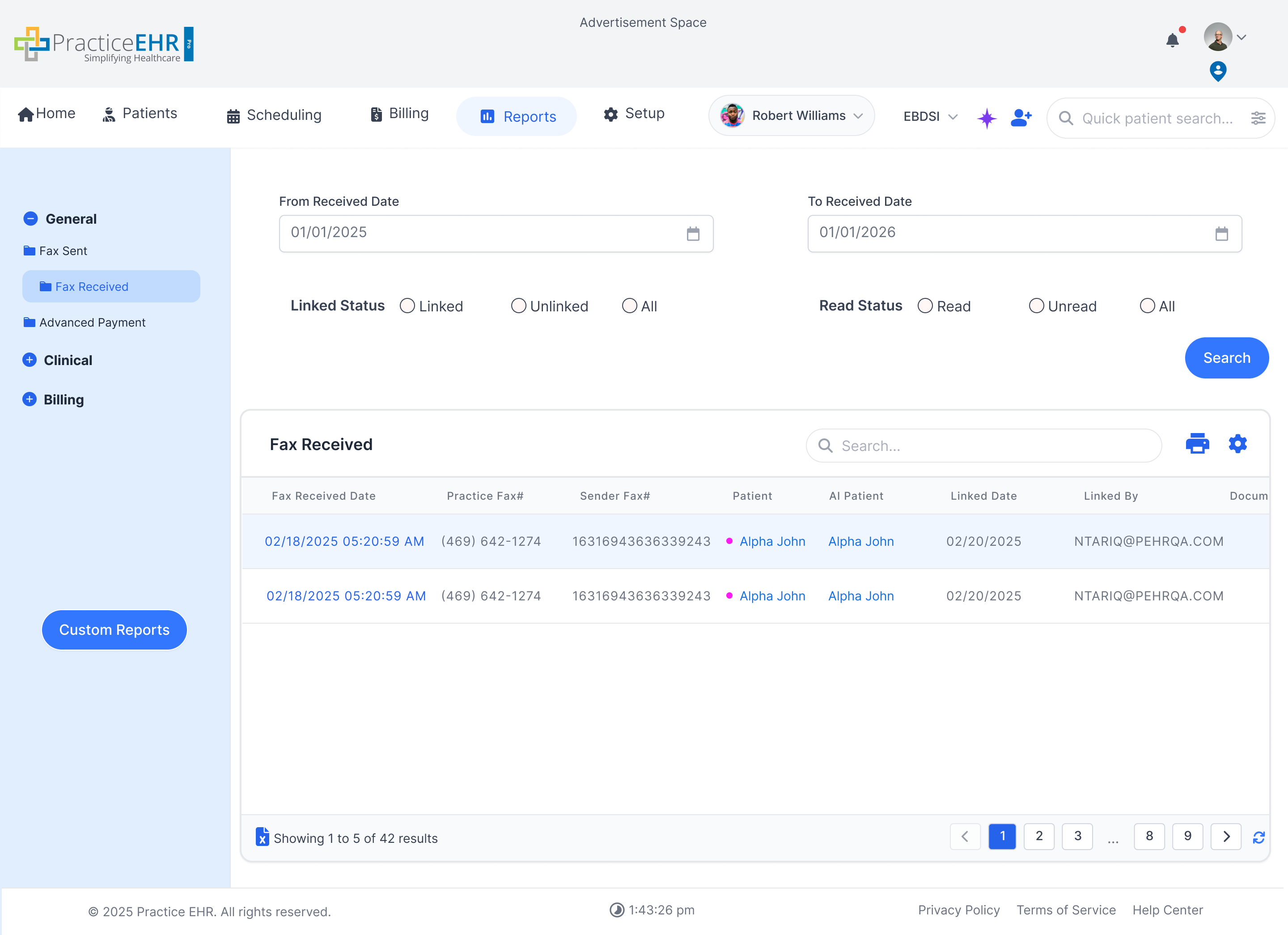Expand the Clinical reports section
The height and width of the screenshot is (935, 1288).
pos(30,360)
